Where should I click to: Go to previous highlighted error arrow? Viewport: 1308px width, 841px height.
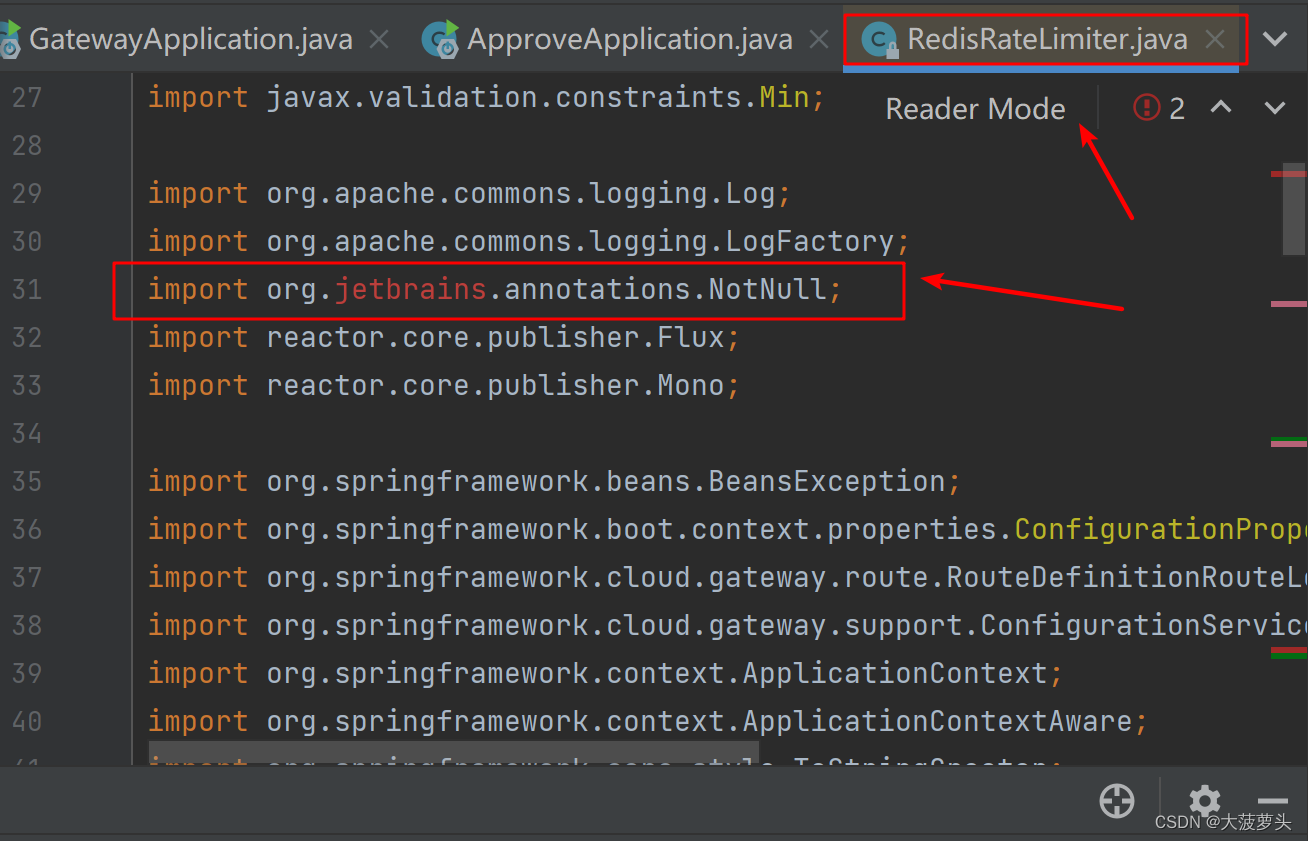tap(1221, 107)
